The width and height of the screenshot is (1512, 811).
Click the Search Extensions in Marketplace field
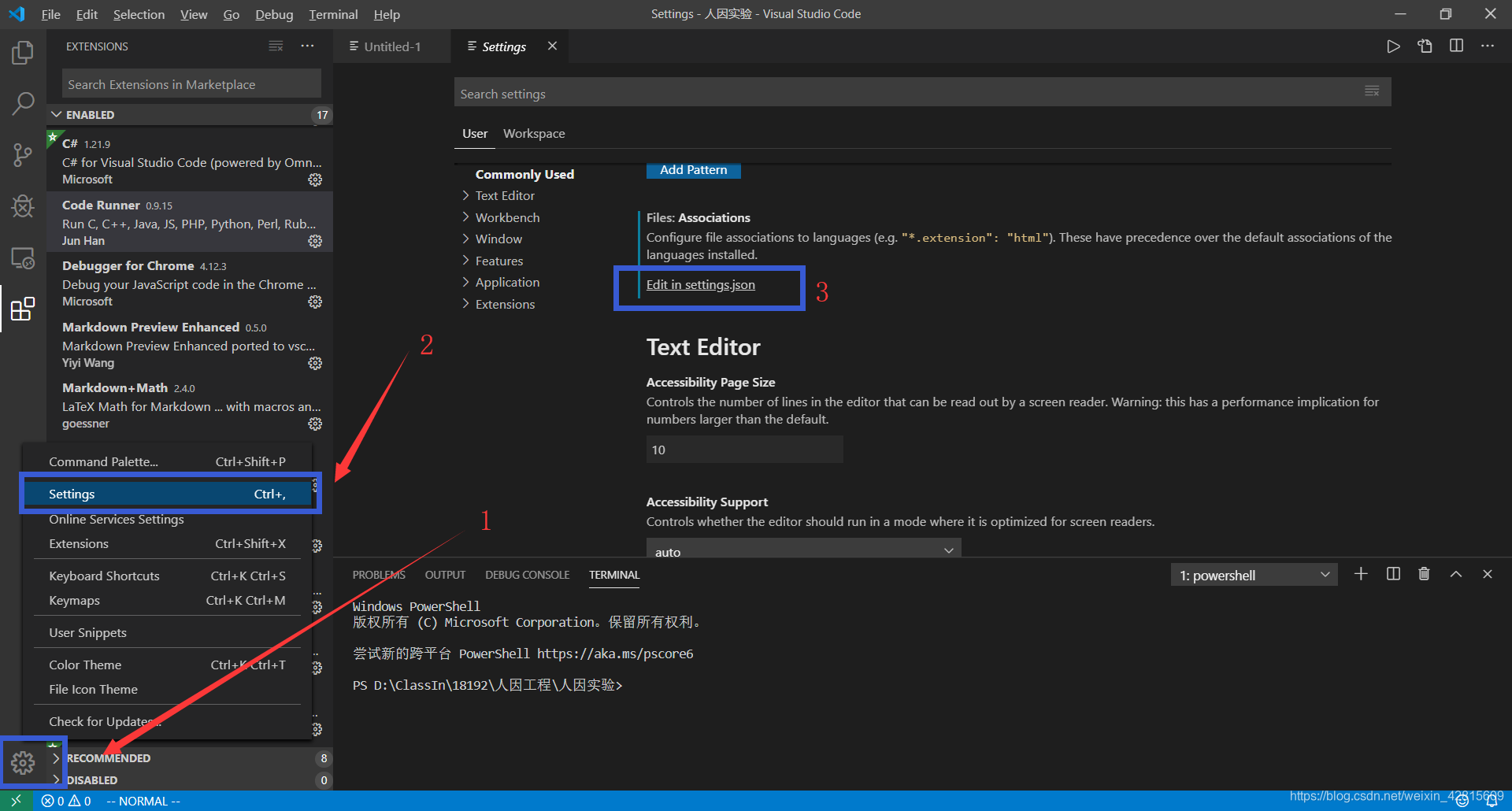pos(191,83)
